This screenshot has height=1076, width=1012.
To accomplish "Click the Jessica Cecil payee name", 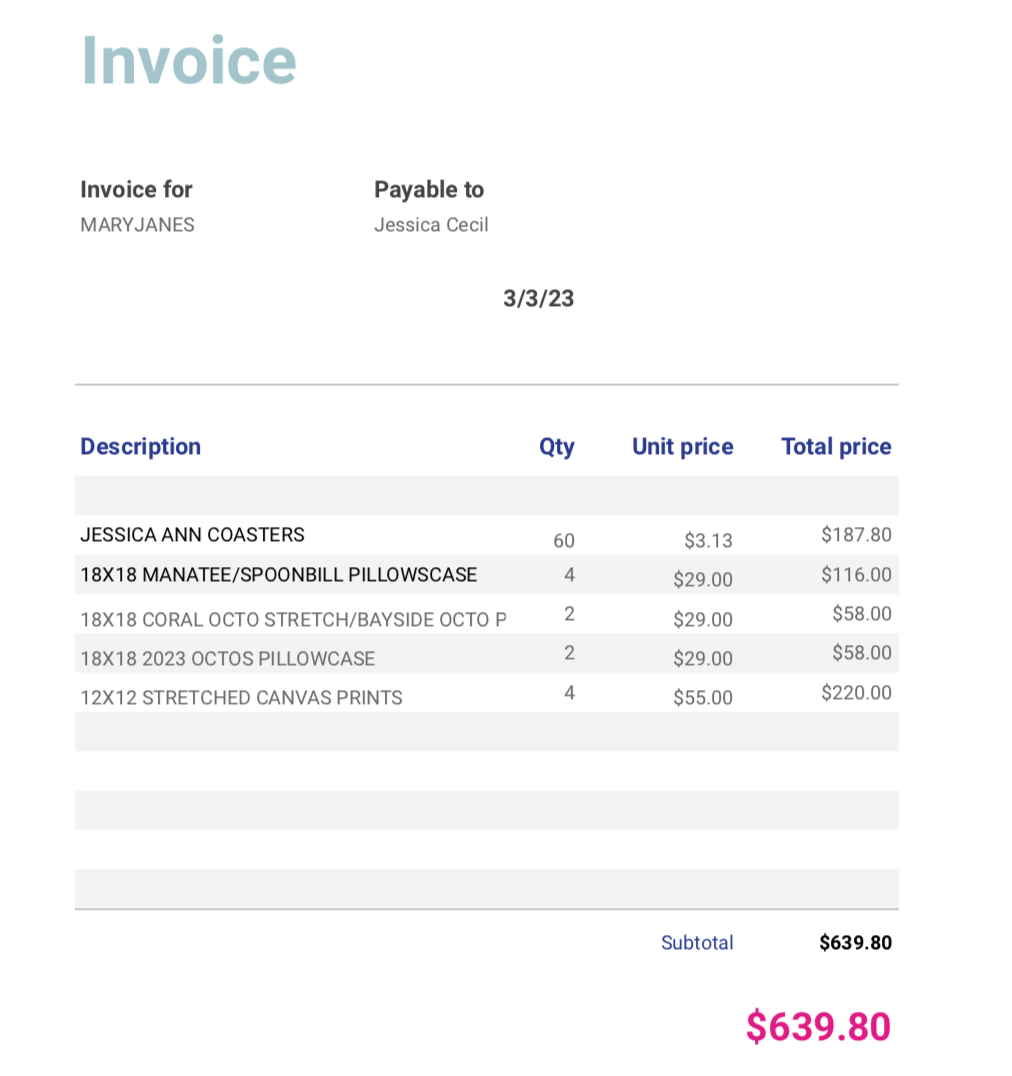I will 431,225.
